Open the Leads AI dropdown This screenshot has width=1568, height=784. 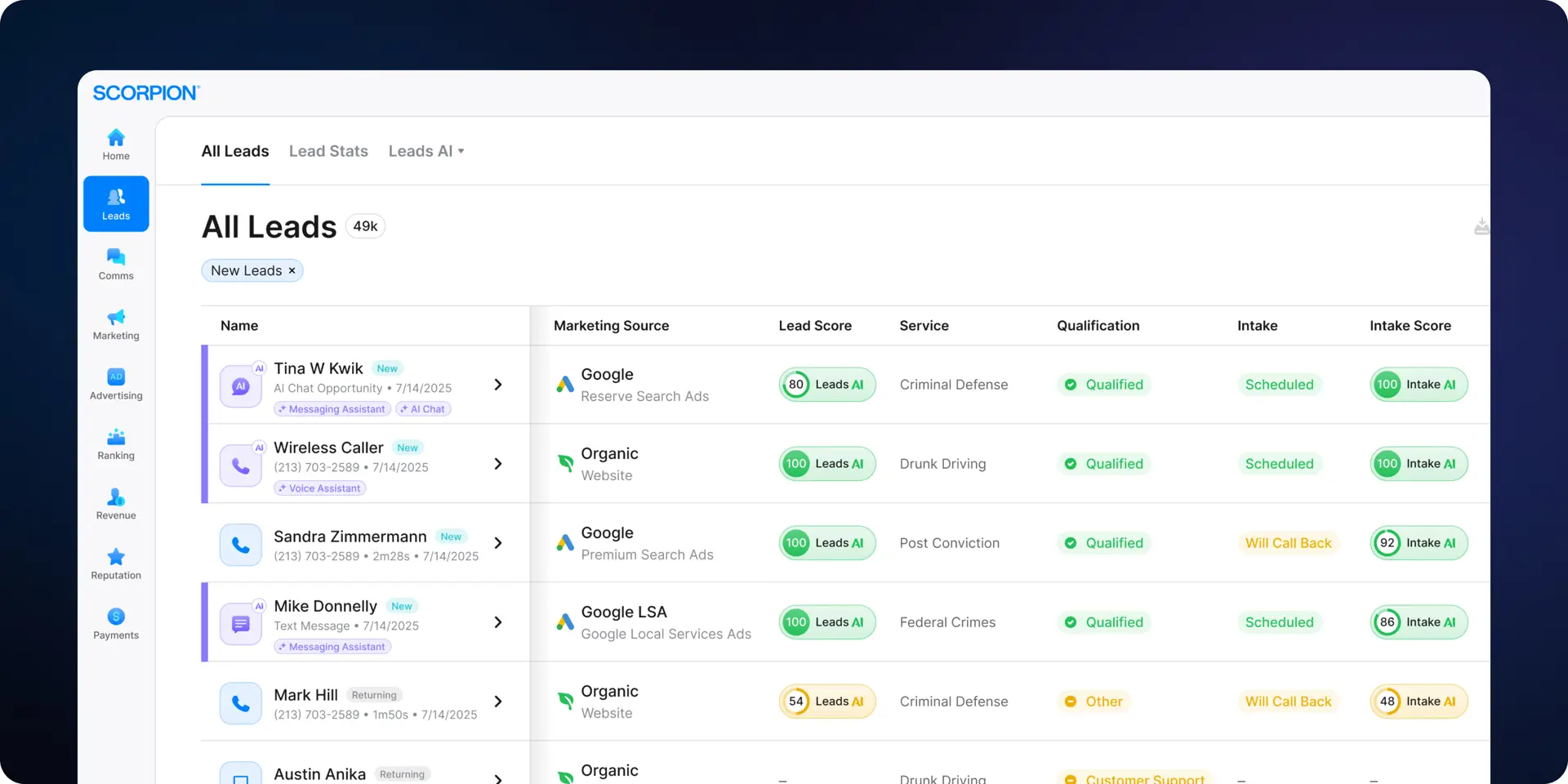425,151
